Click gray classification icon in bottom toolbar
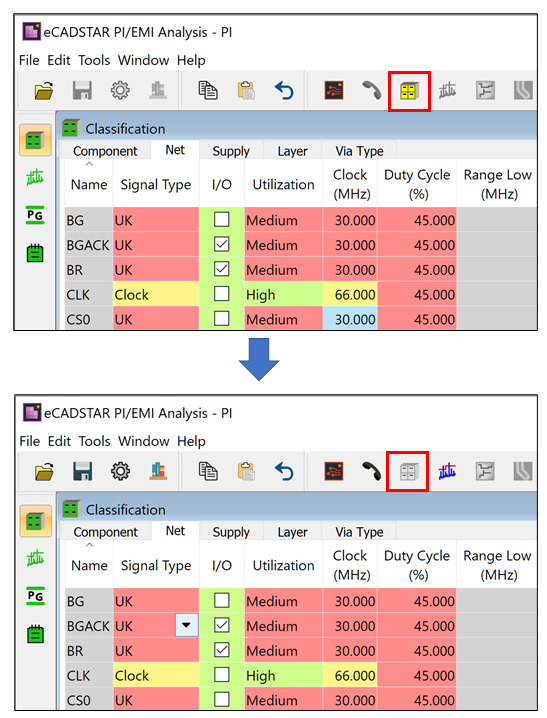 (408, 472)
